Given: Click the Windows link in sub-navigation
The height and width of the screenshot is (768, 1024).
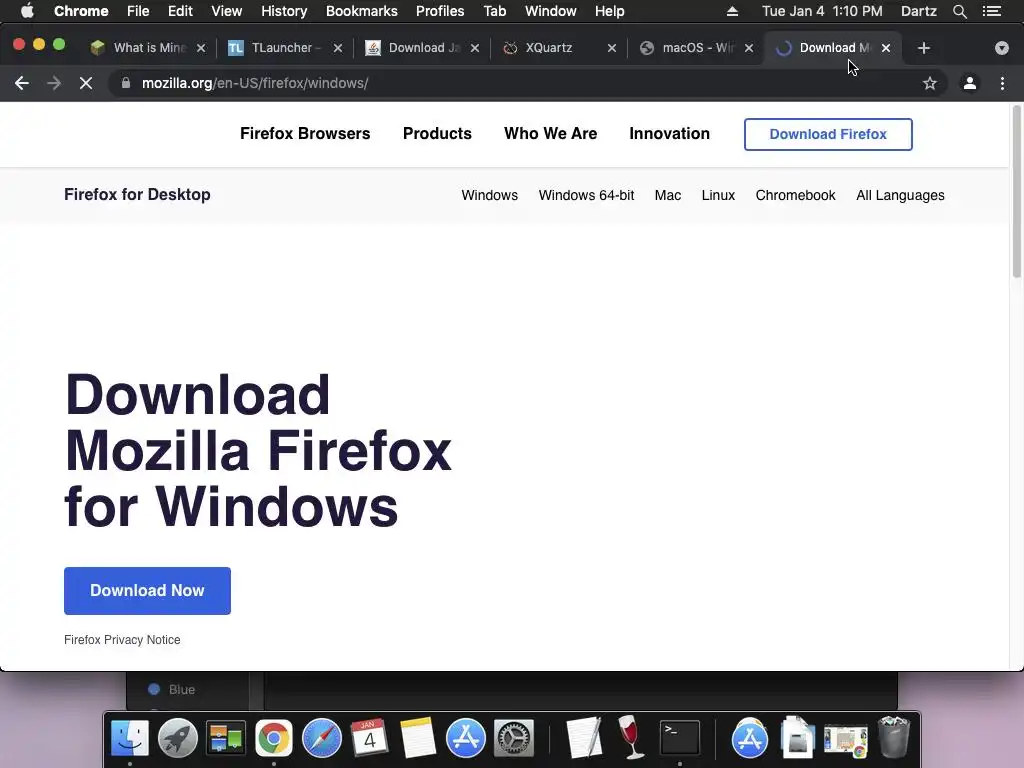Looking at the screenshot, I should [x=489, y=195].
